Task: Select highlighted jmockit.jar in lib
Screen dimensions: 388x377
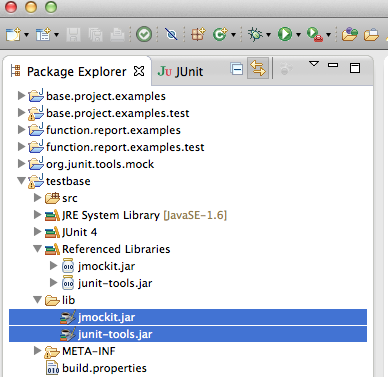Action: [188, 317]
